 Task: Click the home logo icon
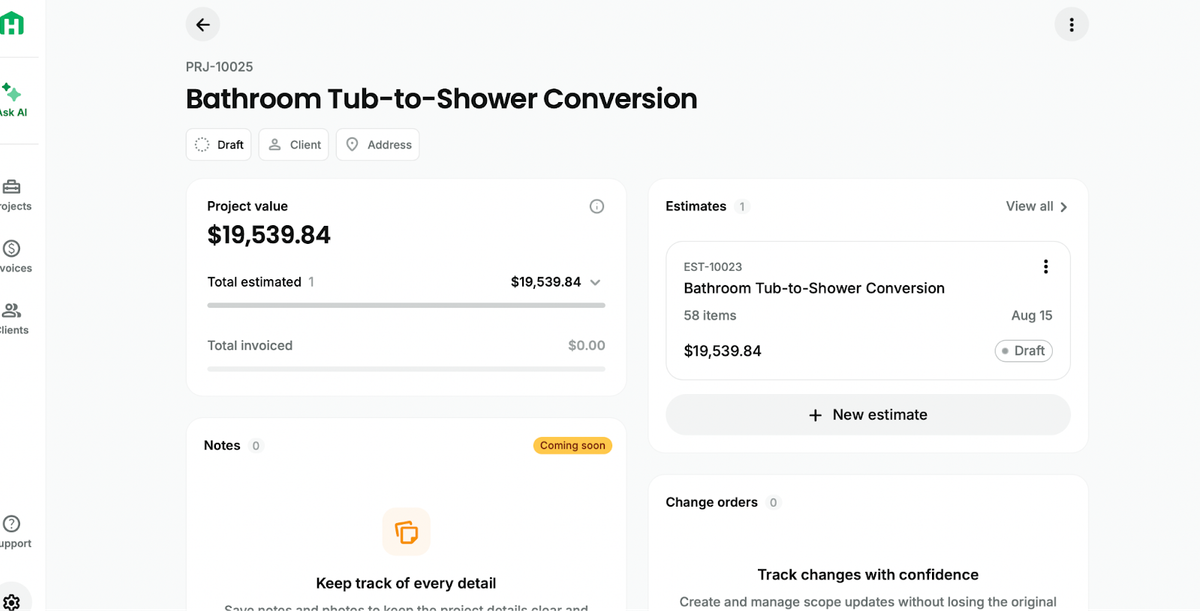(12, 25)
